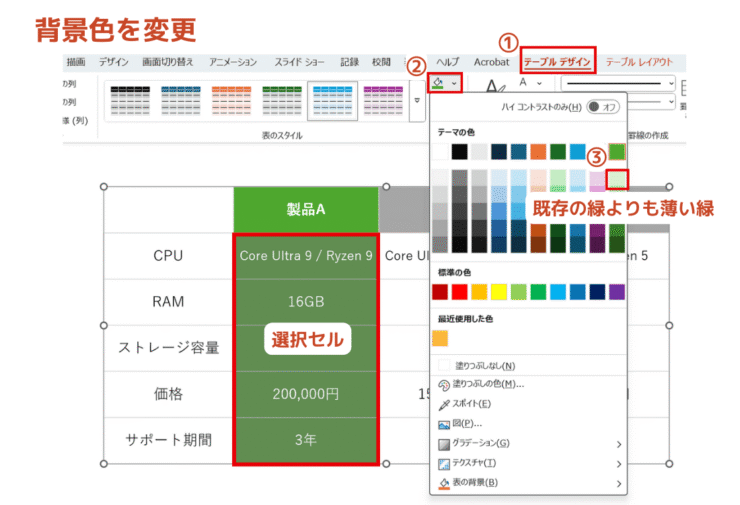Expand the shading color dropdown arrow
Image resolution: width=740 pixels, height=505 pixels.
(454, 84)
